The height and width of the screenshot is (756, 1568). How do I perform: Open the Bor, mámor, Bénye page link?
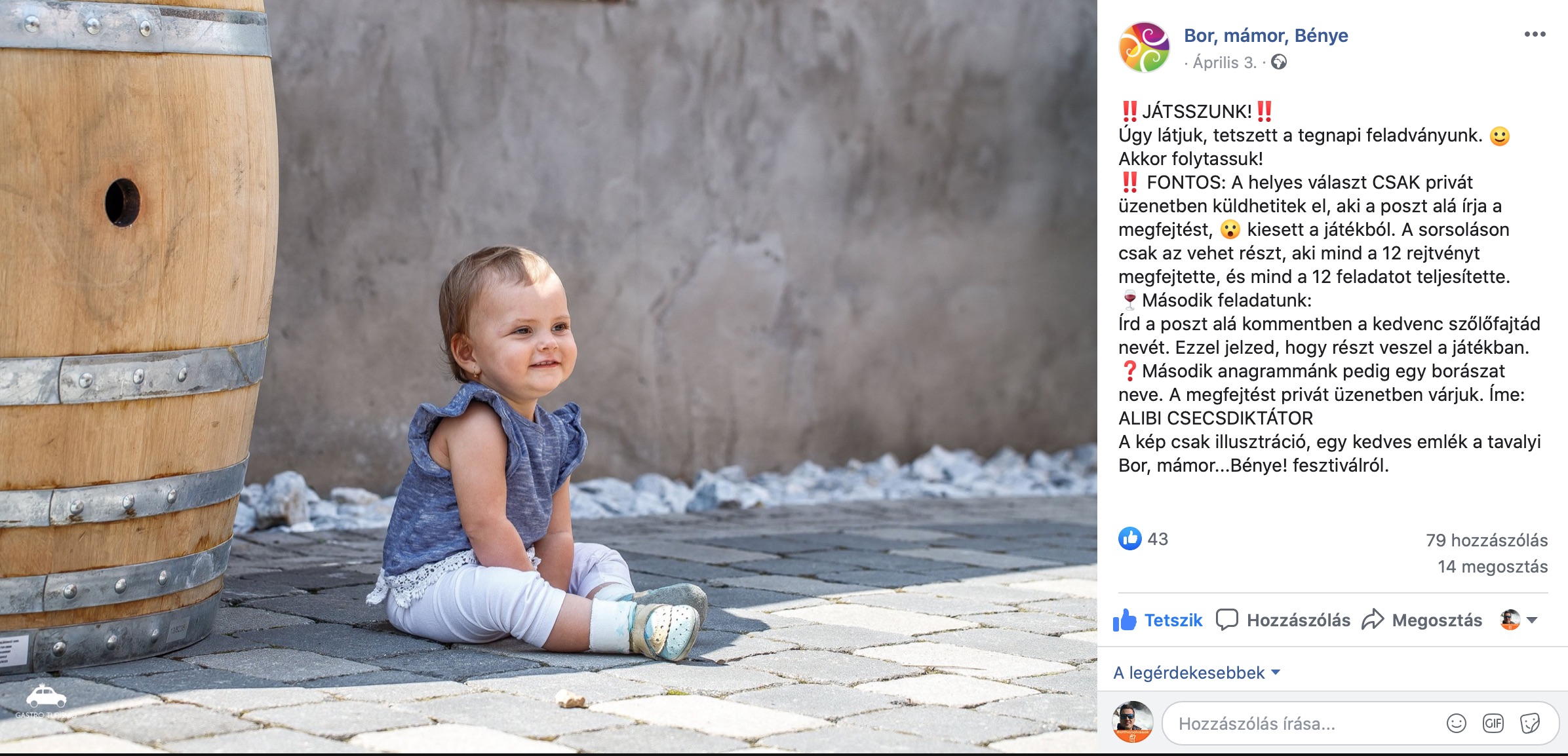(x=1266, y=35)
